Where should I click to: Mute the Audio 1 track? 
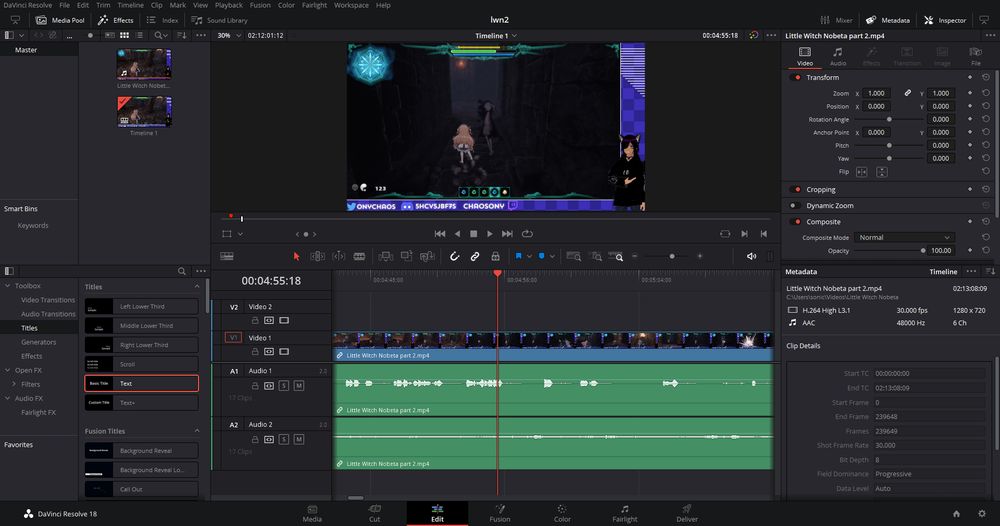298,385
